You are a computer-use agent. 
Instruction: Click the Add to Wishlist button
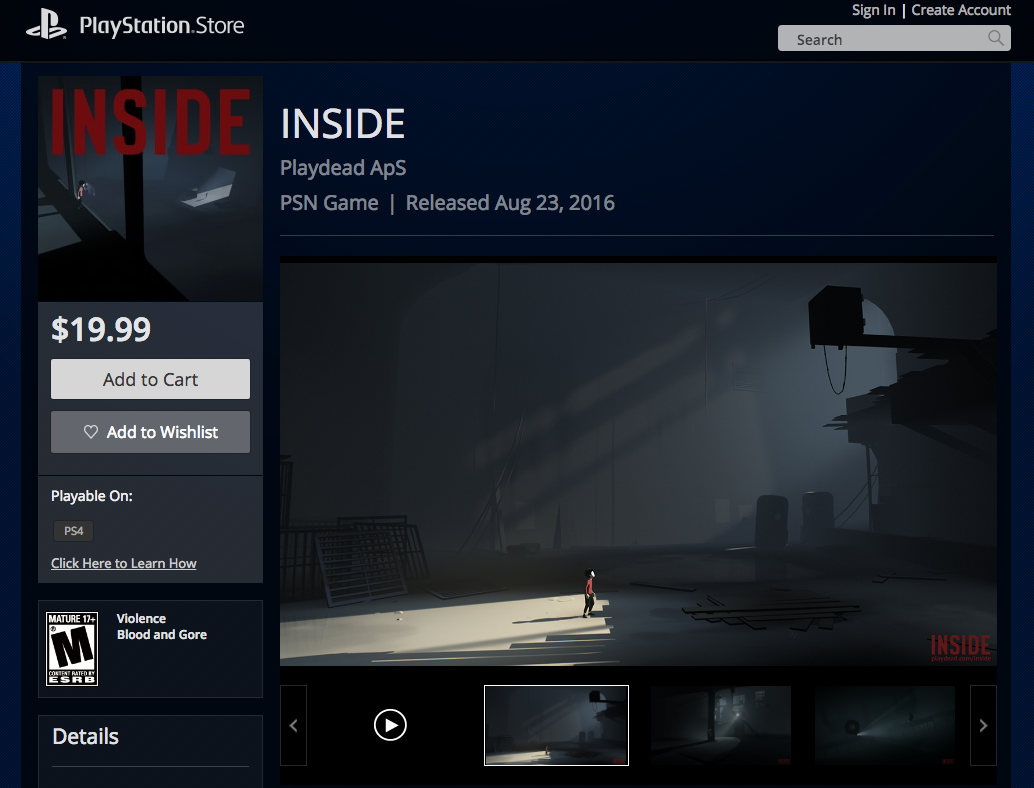pyautogui.click(x=150, y=432)
